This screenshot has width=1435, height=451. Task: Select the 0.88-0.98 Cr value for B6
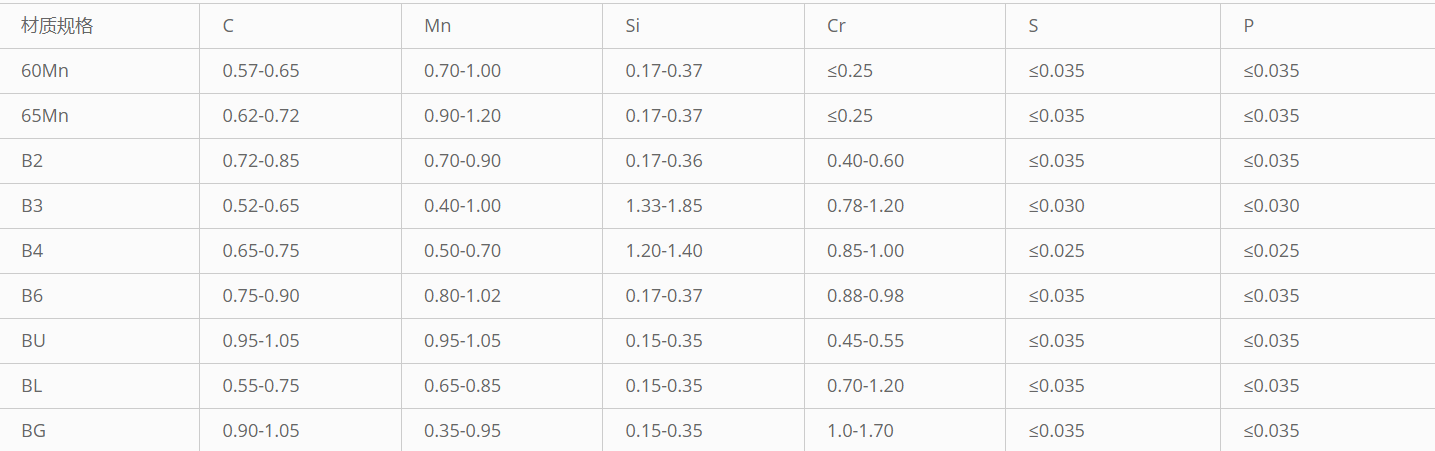click(865, 296)
